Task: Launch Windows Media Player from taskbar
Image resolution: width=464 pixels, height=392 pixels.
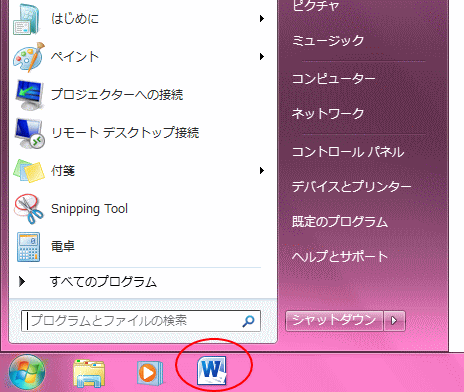Action: (150, 372)
